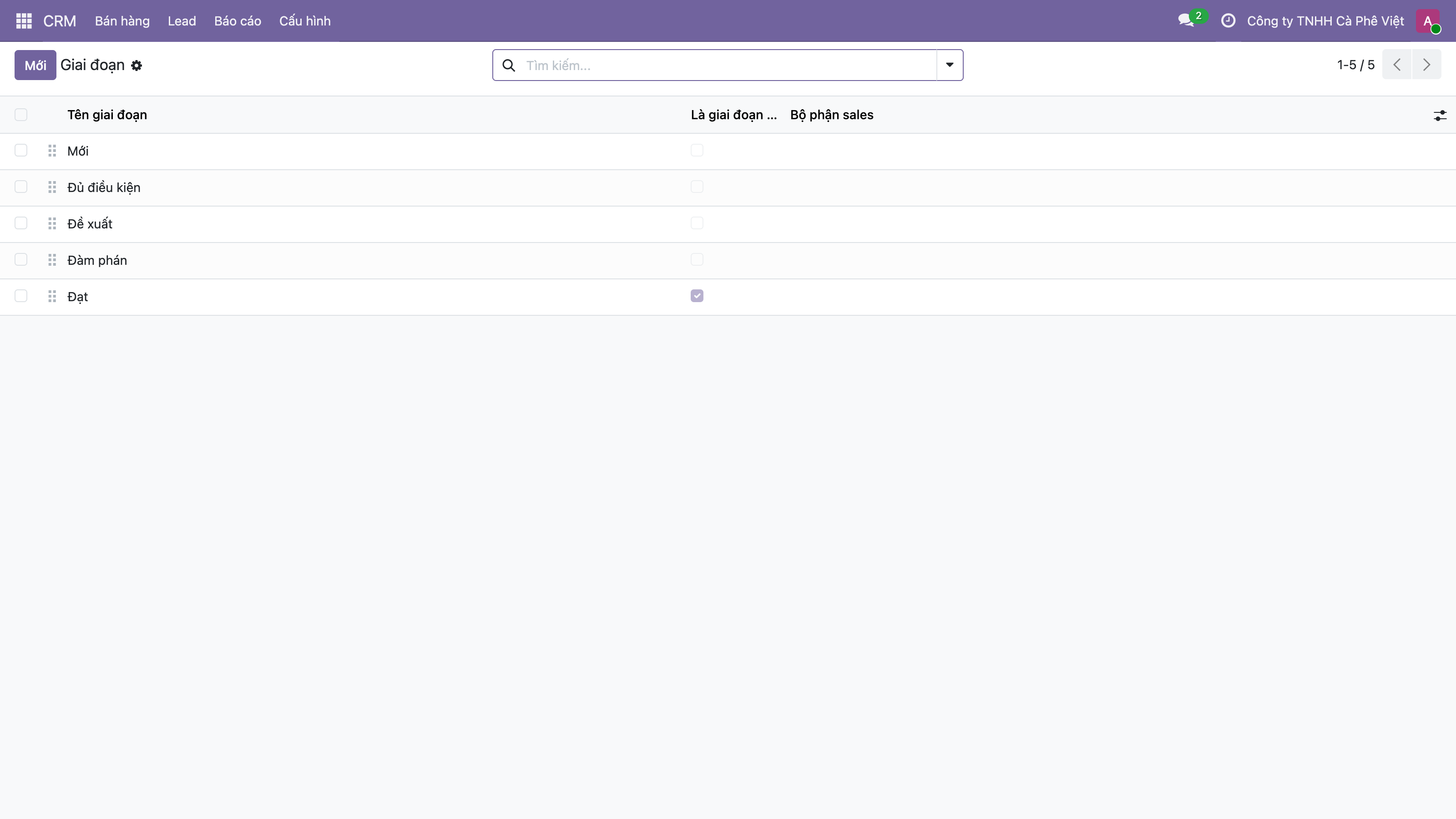Toggle the select-all header checkbox

[x=21, y=115]
